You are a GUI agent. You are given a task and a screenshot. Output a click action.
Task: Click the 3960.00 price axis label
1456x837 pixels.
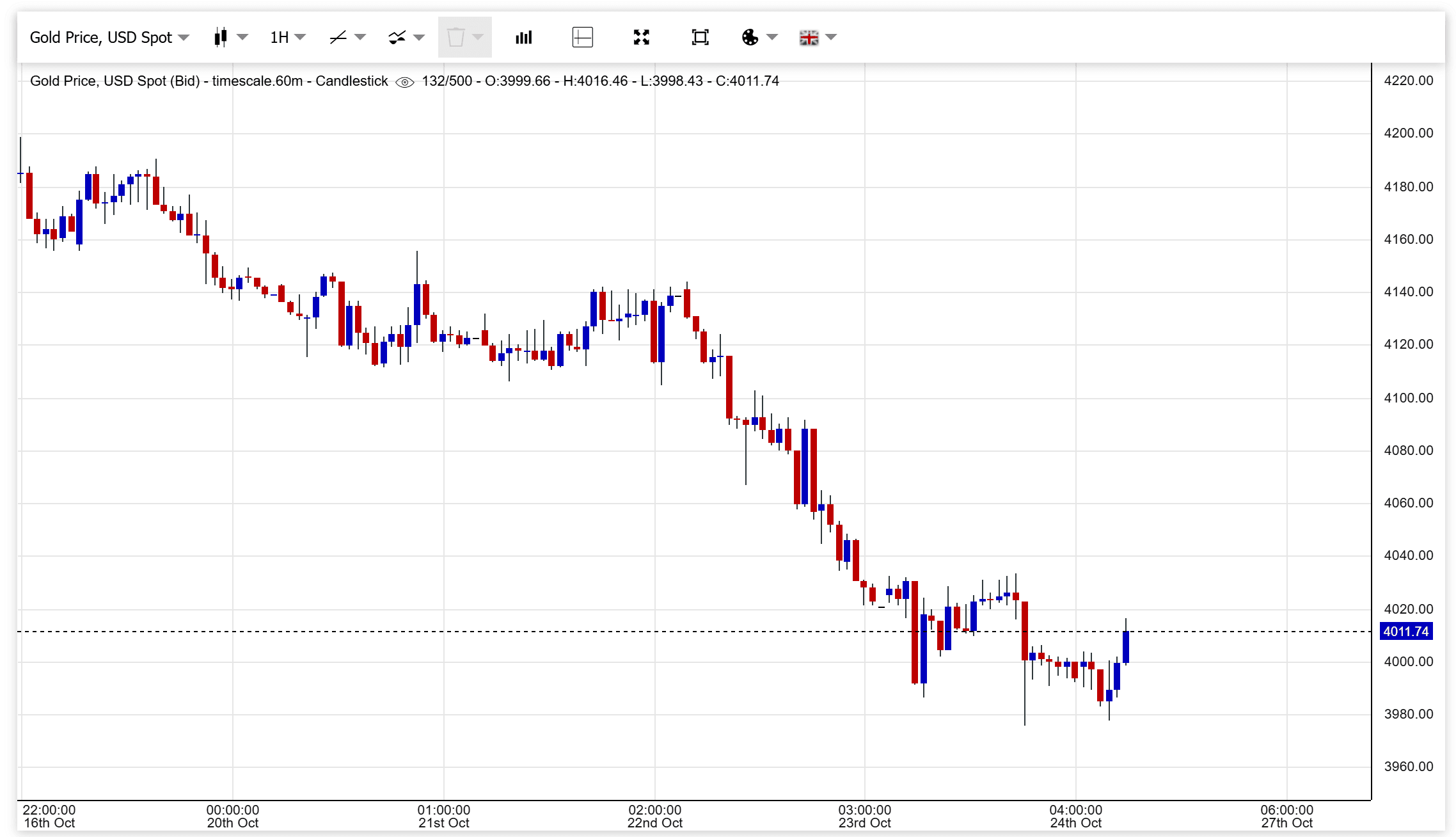point(1409,767)
